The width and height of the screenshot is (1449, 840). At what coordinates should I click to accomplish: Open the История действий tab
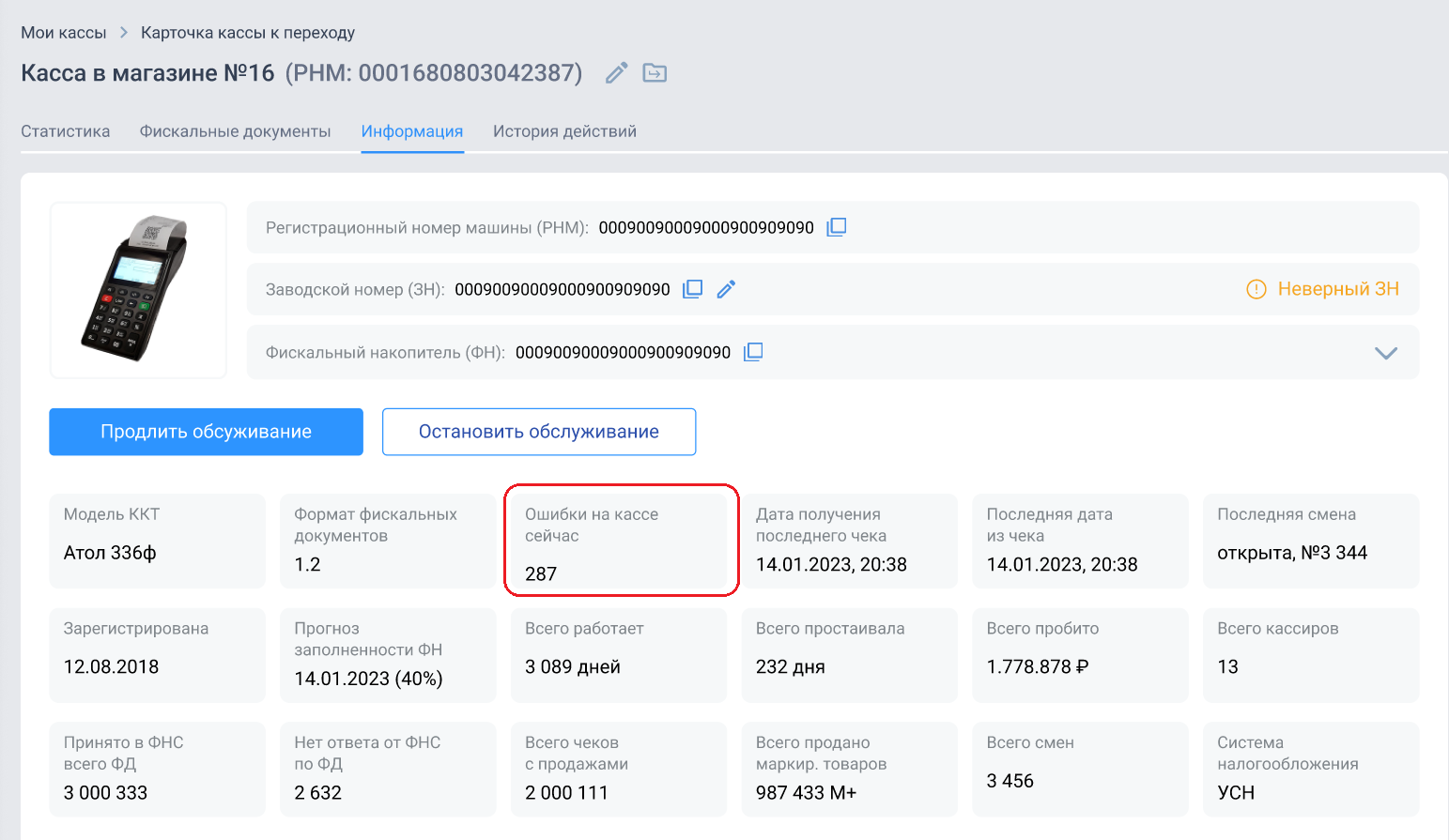pyautogui.click(x=564, y=131)
